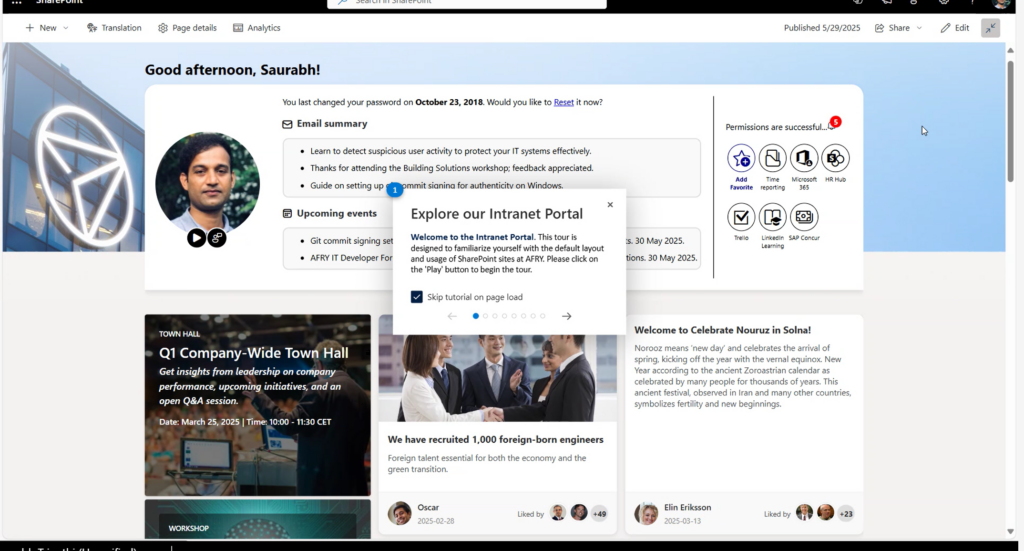Launch the LinkedIn Learning shortcut icon
The image size is (1024, 551).
click(772, 217)
